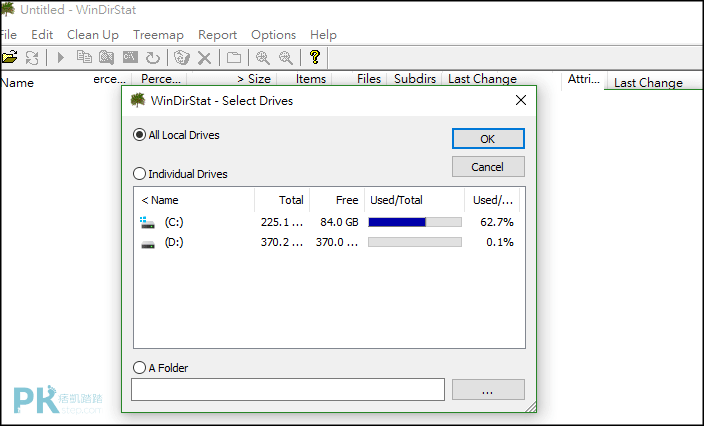
Task: Click the Zoom In magnifier icon
Action: tap(263, 57)
